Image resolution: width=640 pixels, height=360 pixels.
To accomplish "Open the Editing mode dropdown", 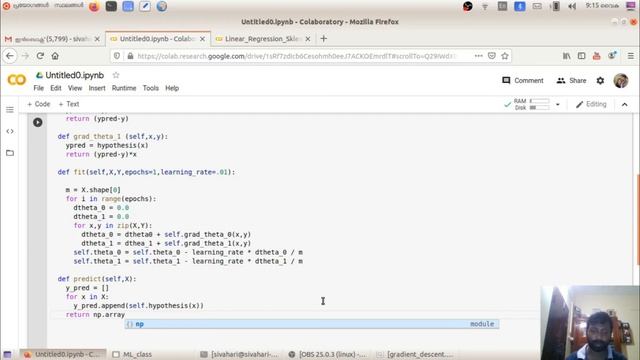I will [591, 104].
